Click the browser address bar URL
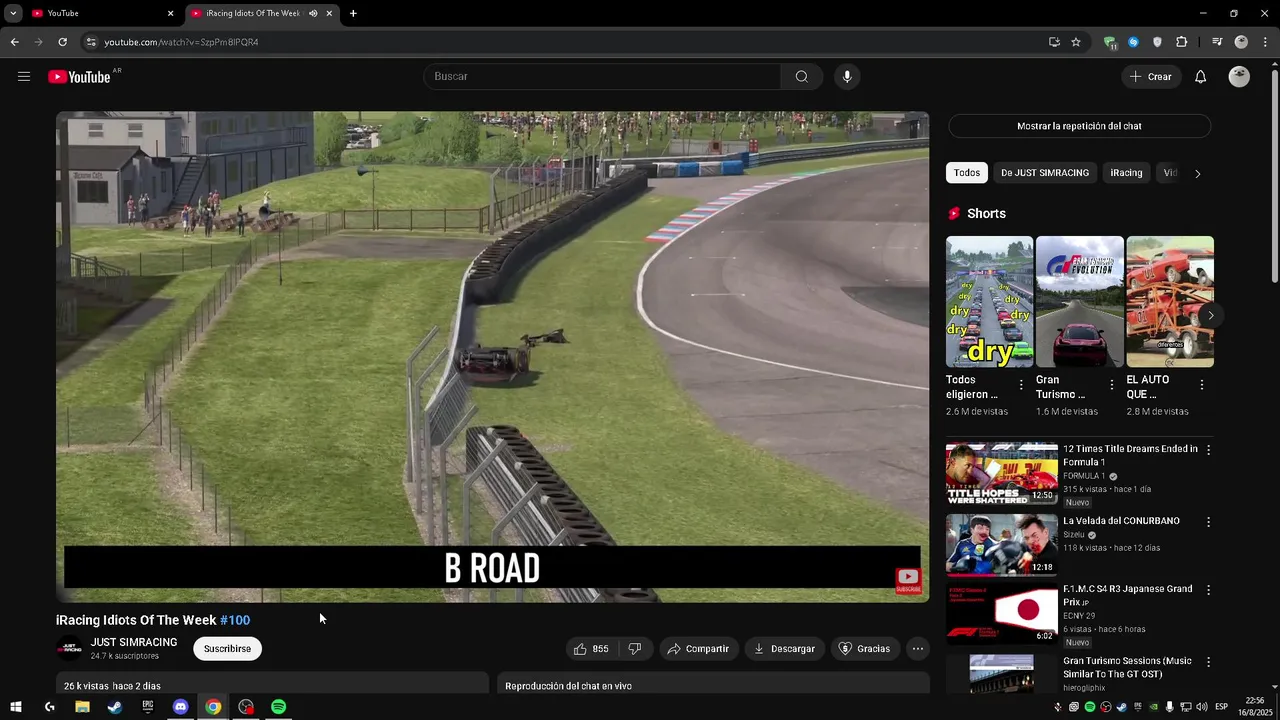This screenshot has height=720, width=1280. pyautogui.click(x=181, y=42)
